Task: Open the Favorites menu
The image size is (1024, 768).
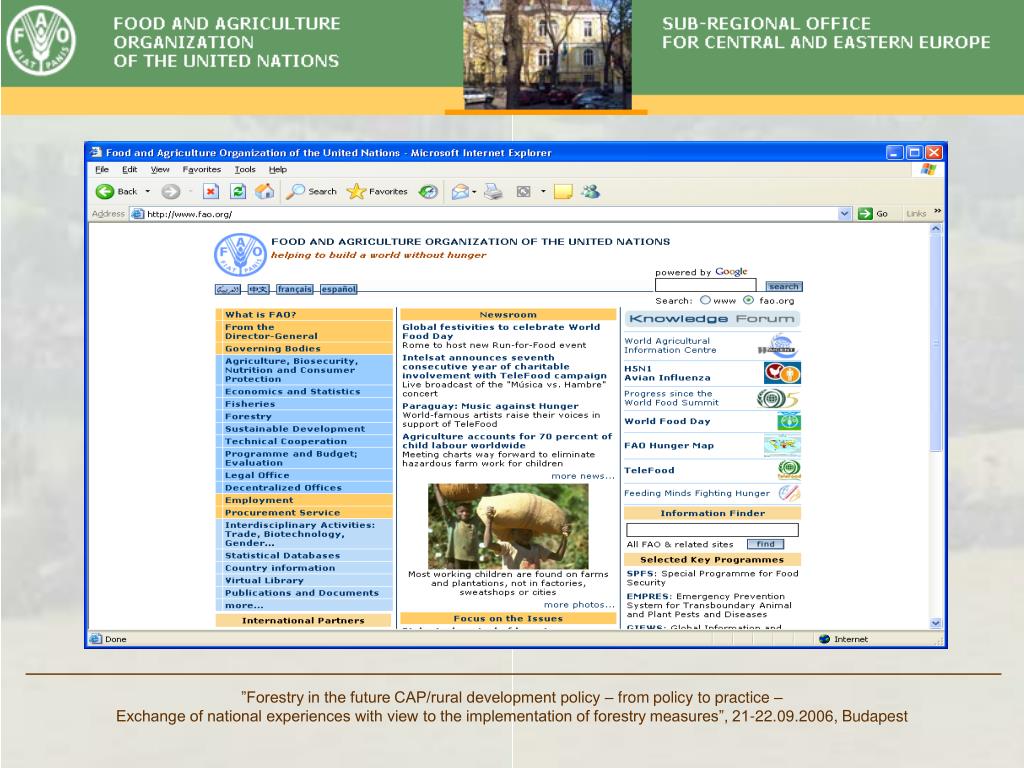Action: pyautogui.click(x=202, y=169)
